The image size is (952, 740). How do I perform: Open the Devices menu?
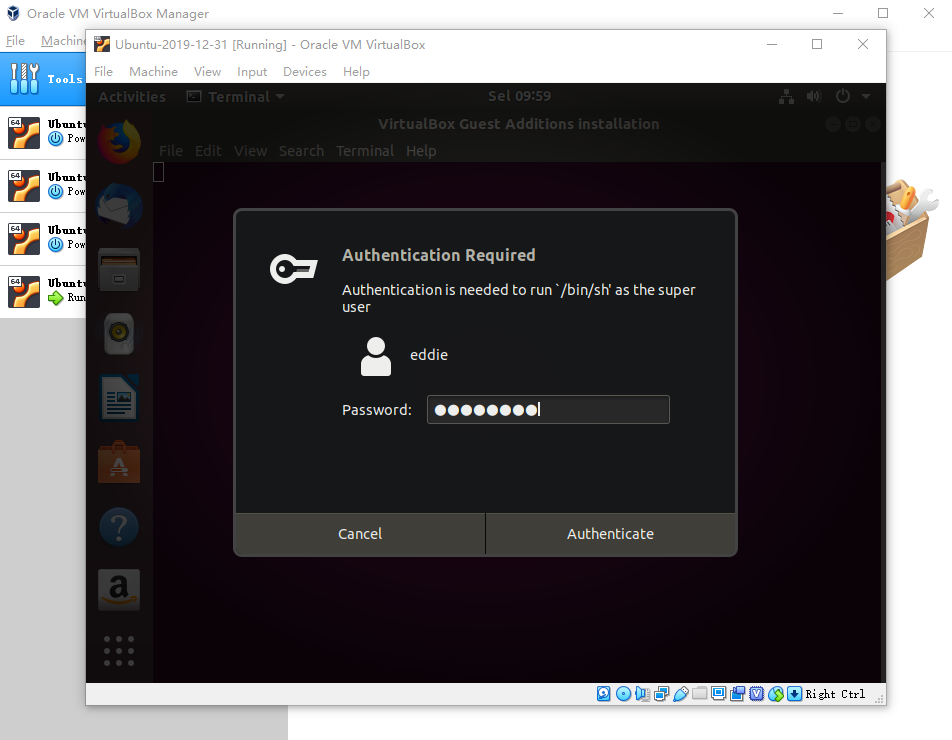(305, 72)
